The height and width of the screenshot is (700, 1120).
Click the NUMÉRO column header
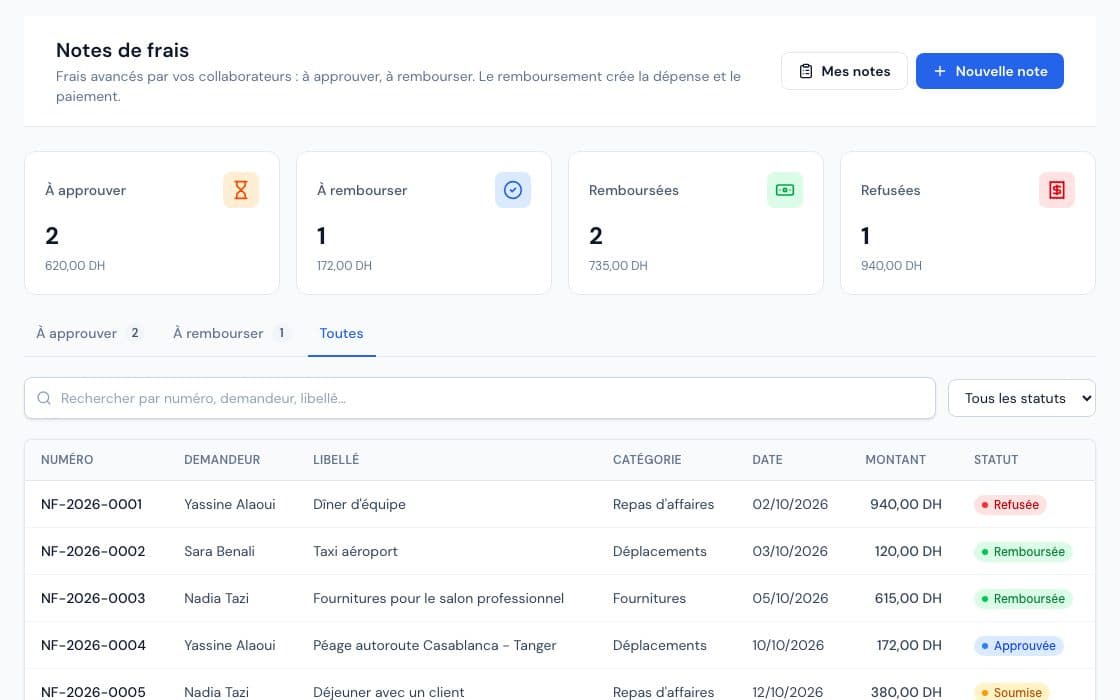point(67,460)
